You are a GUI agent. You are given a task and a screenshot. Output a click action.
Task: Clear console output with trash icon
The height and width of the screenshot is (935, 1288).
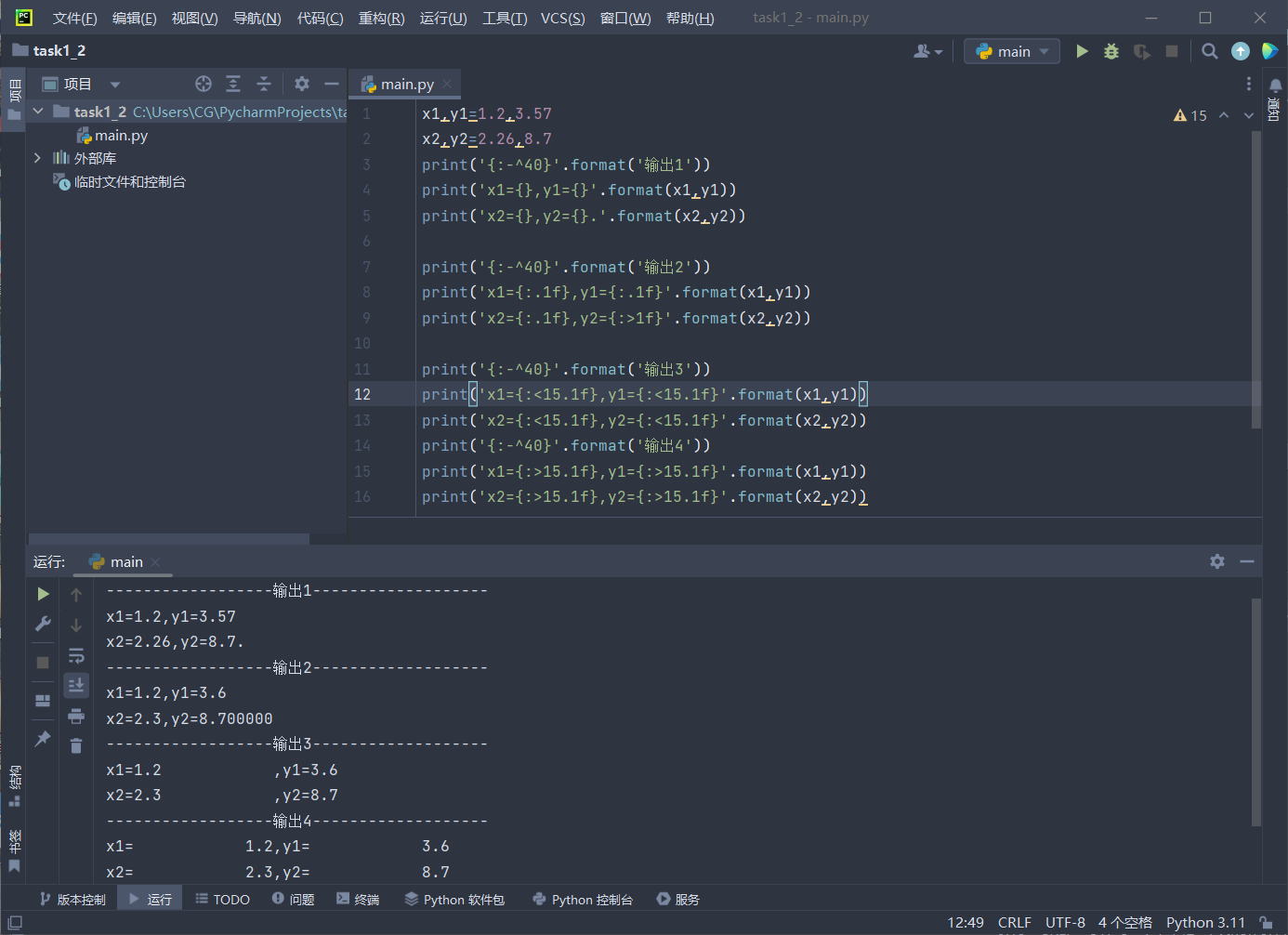[x=76, y=745]
